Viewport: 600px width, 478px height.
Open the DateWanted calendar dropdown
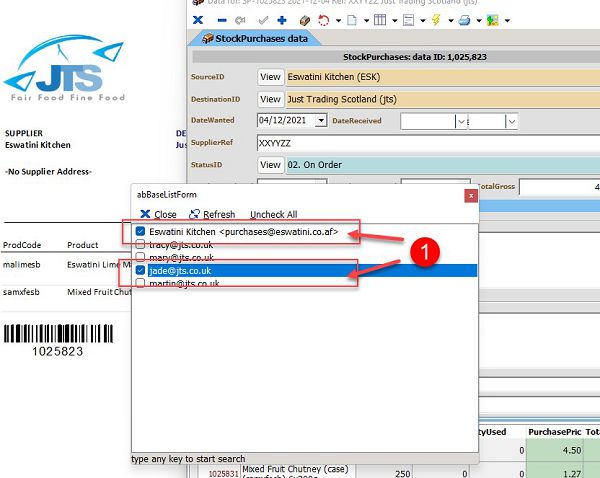click(x=321, y=121)
